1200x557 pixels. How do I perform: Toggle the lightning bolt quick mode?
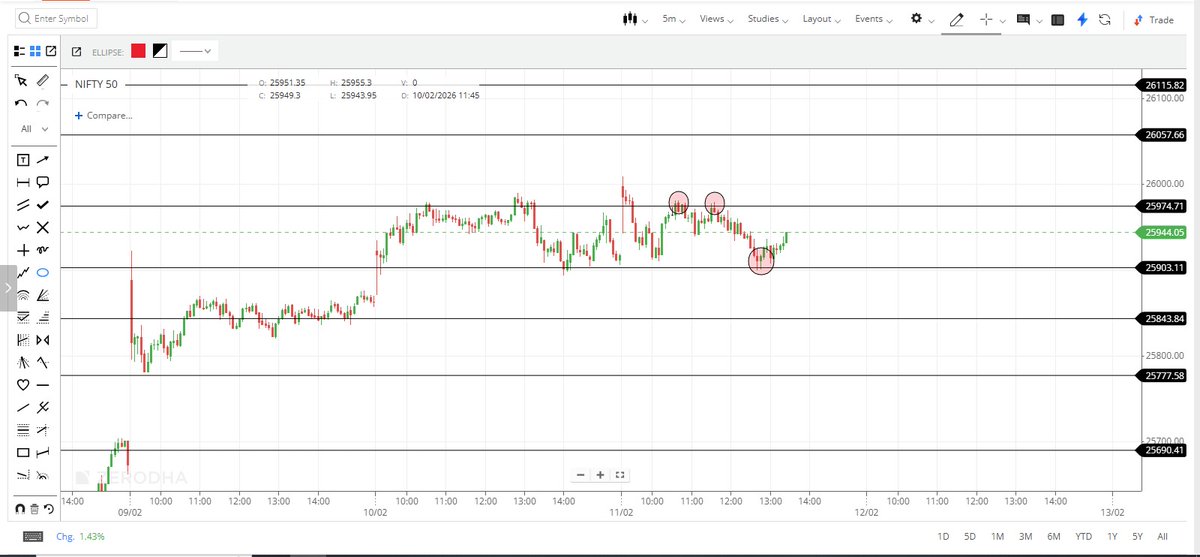click(1082, 19)
